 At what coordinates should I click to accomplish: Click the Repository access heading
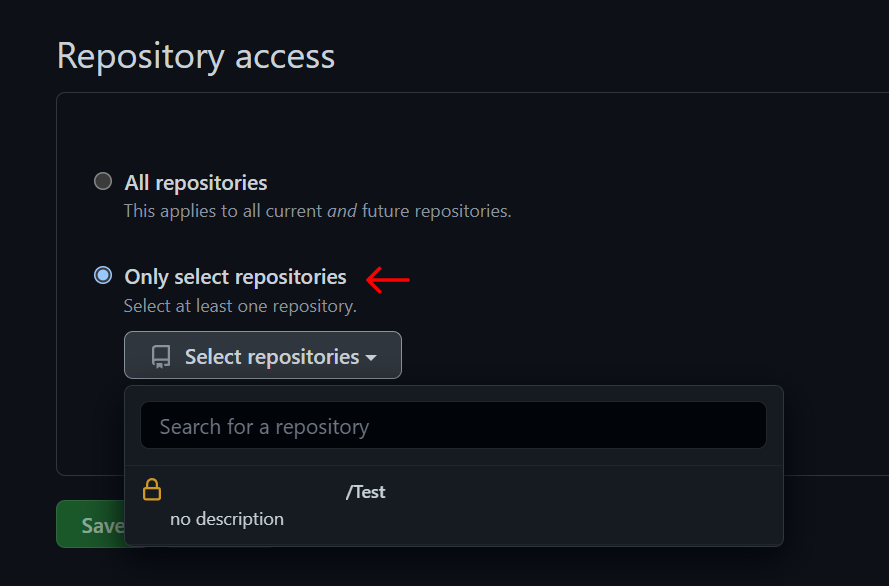(x=196, y=57)
